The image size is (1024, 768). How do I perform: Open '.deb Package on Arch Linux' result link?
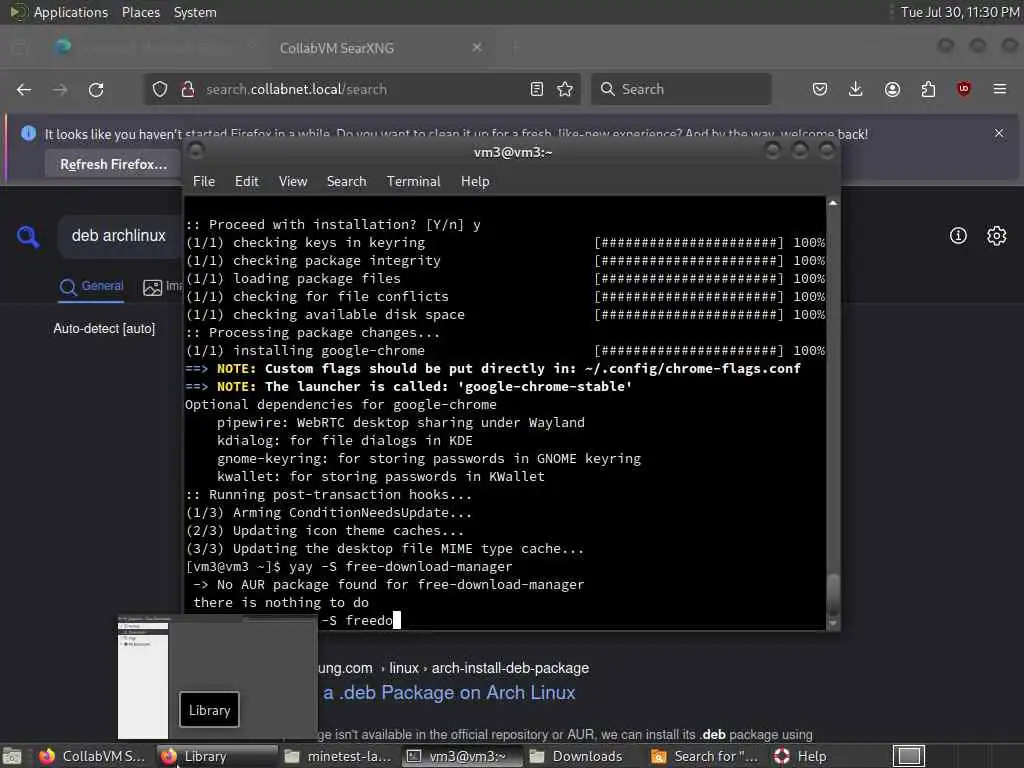click(449, 693)
